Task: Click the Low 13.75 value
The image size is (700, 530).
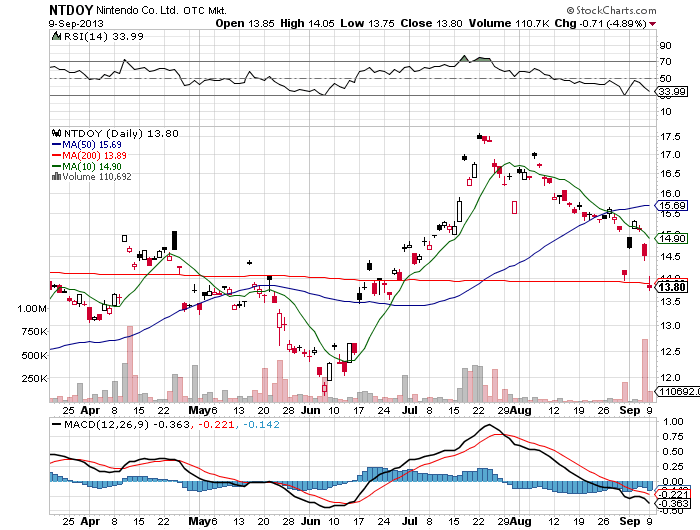Action: pyautogui.click(x=367, y=23)
